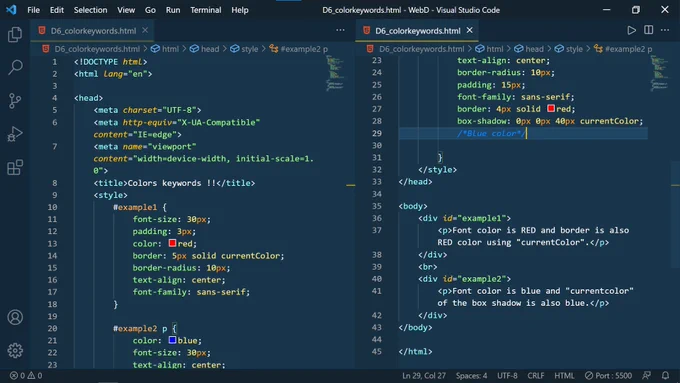Expand style breadcrumb in right editor
The width and height of the screenshot is (680, 383).
[569, 49]
